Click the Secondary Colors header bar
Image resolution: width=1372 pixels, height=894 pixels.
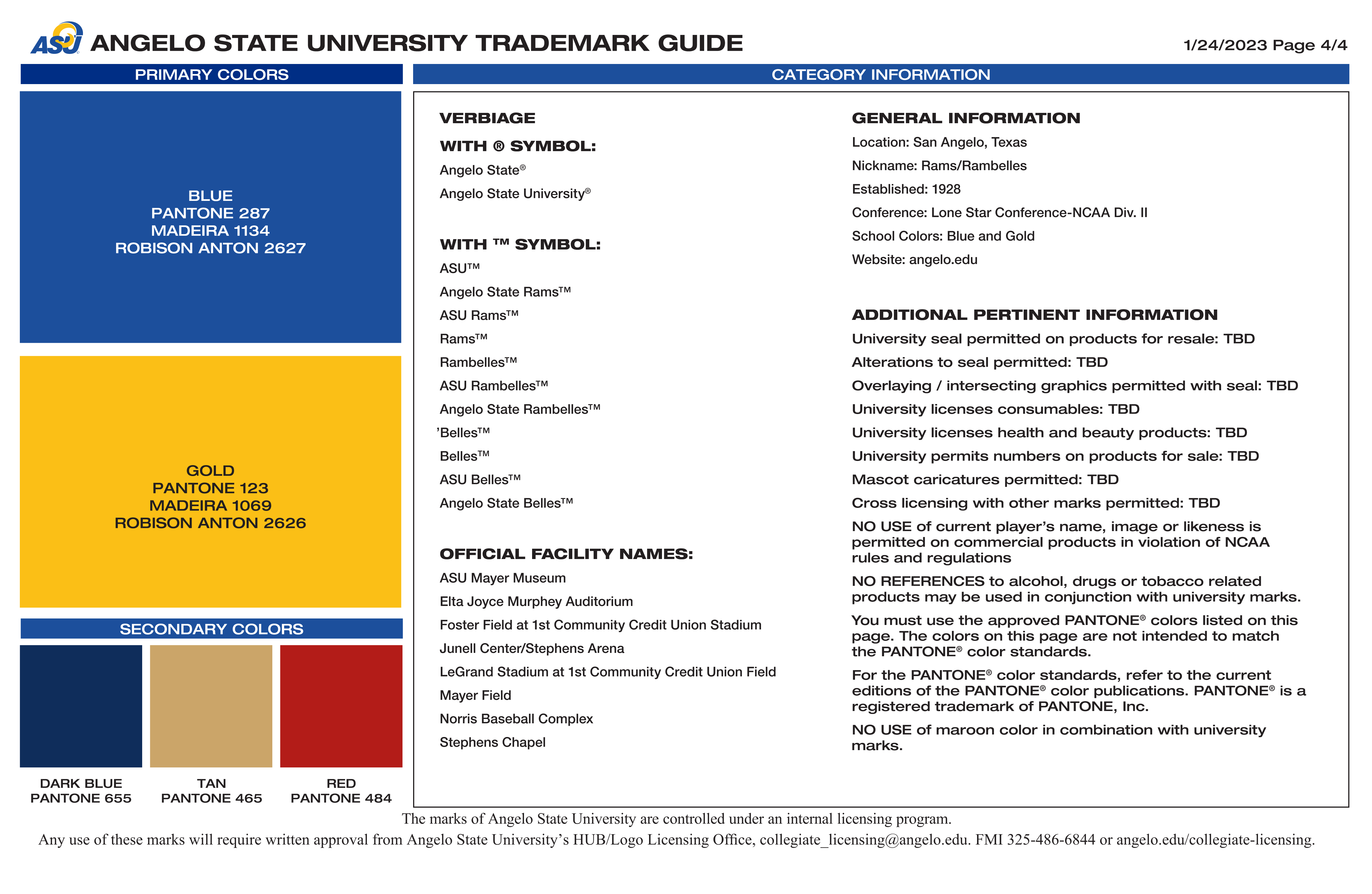click(211, 629)
